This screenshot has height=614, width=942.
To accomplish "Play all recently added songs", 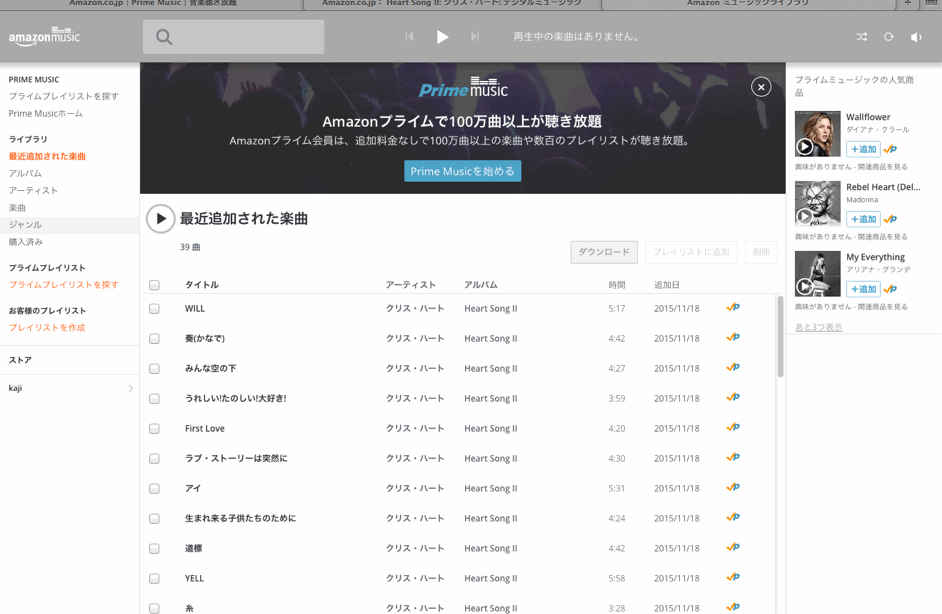I will [160, 219].
